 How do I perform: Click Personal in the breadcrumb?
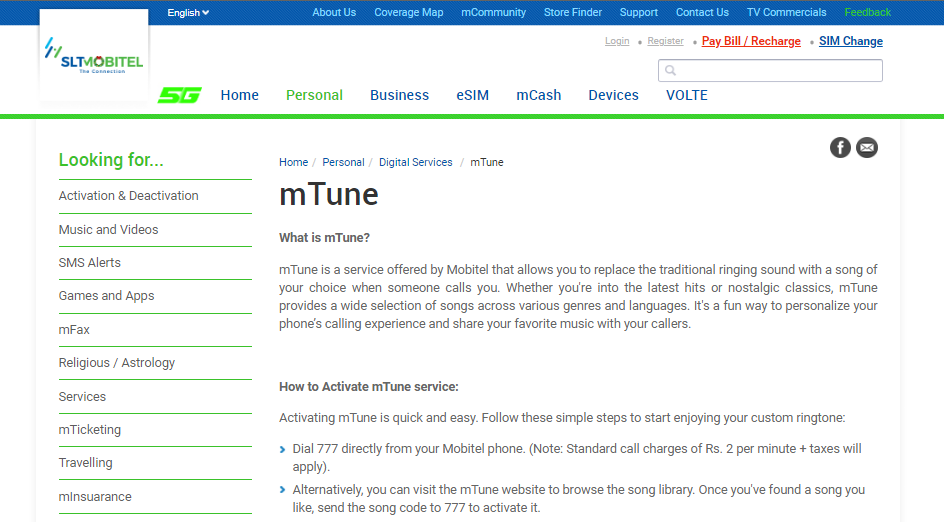point(343,162)
